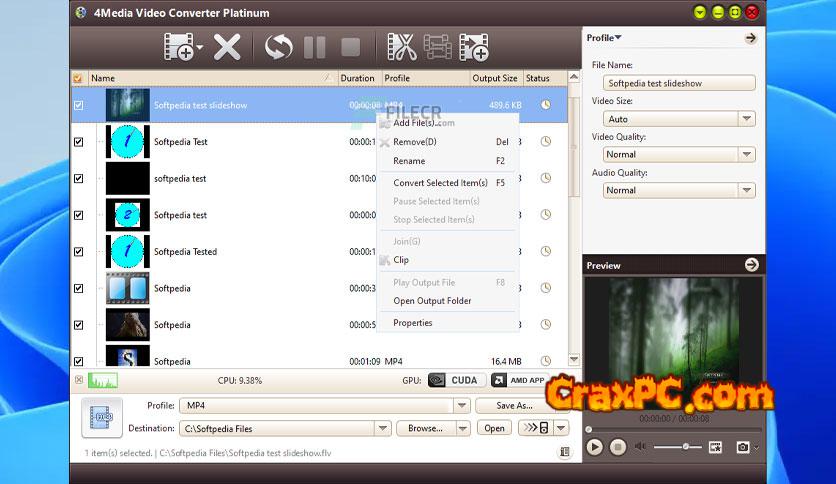Click the Stop toolbar icon
This screenshot has height=484, width=836.
[x=350, y=47]
